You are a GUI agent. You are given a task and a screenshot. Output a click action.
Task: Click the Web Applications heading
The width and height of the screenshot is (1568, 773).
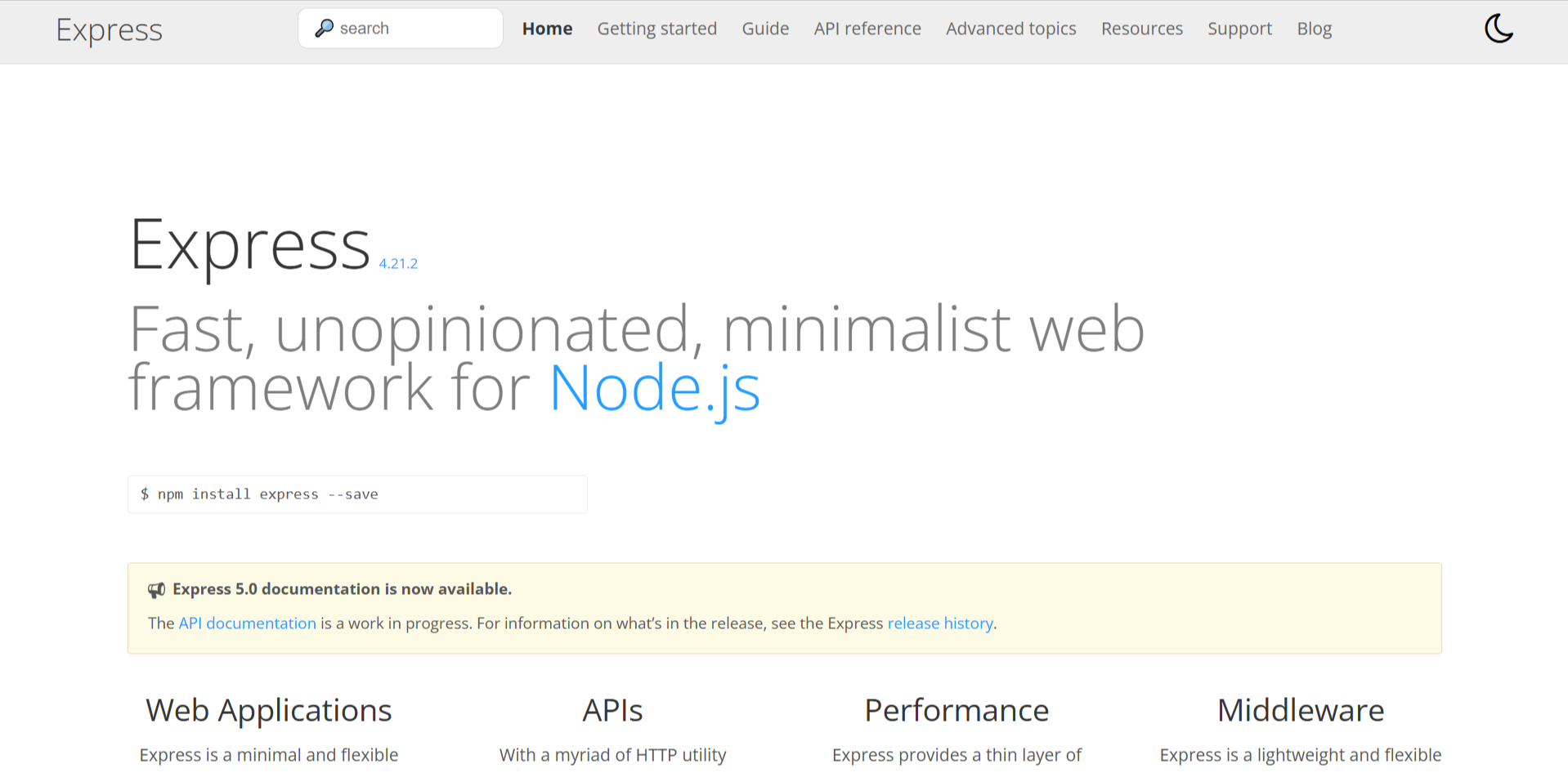[x=269, y=710]
